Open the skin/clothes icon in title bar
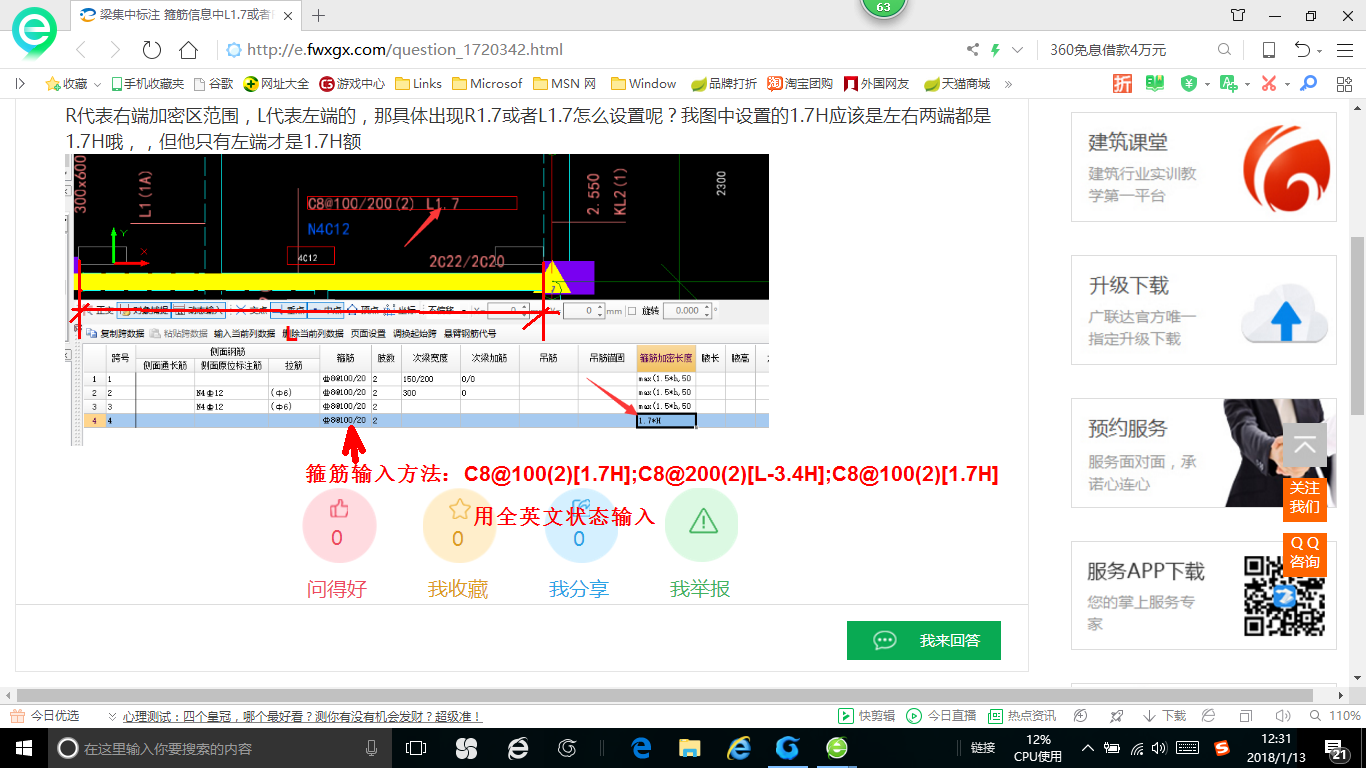 [1238, 15]
